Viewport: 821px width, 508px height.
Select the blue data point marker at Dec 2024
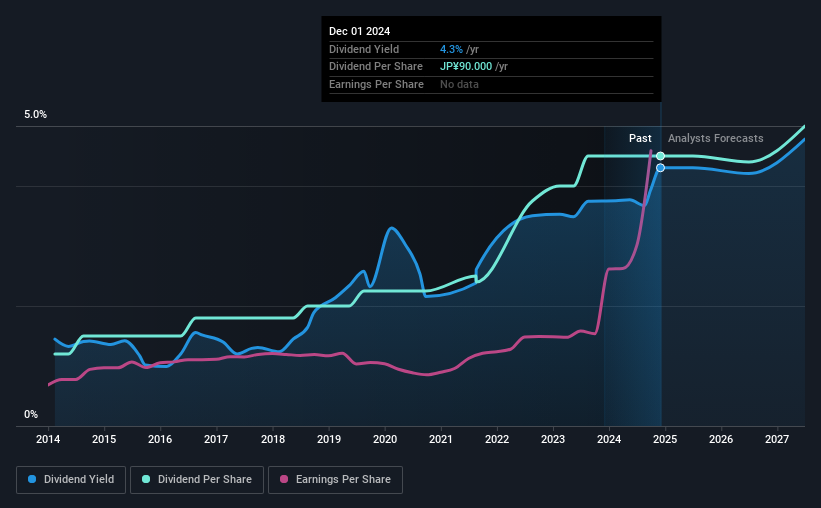[660, 168]
